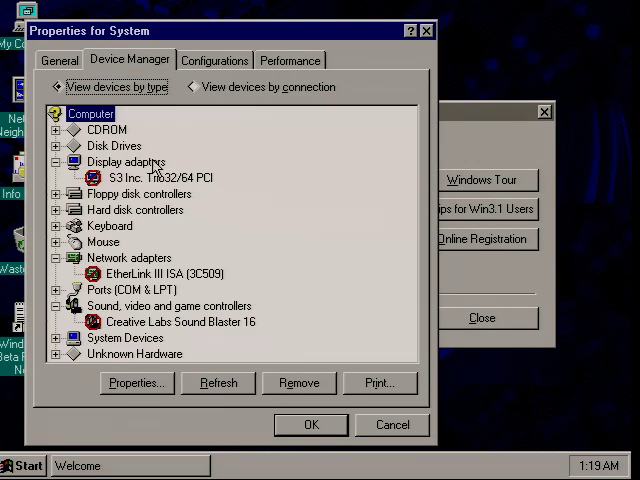This screenshot has width=640, height=480.
Task: Click the Sound, video and game controllers icon
Action: [74, 306]
